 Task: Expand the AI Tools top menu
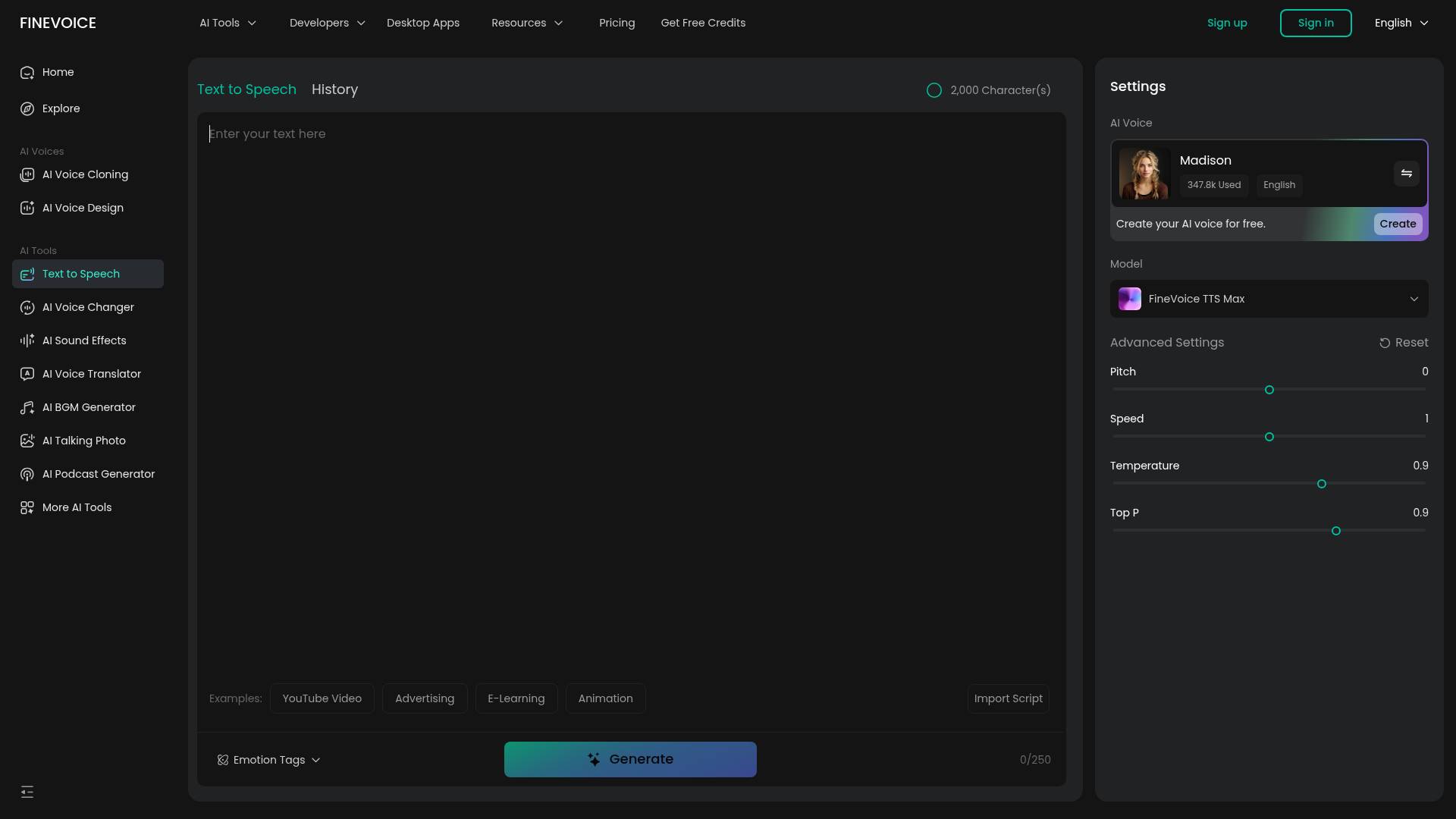(x=228, y=23)
